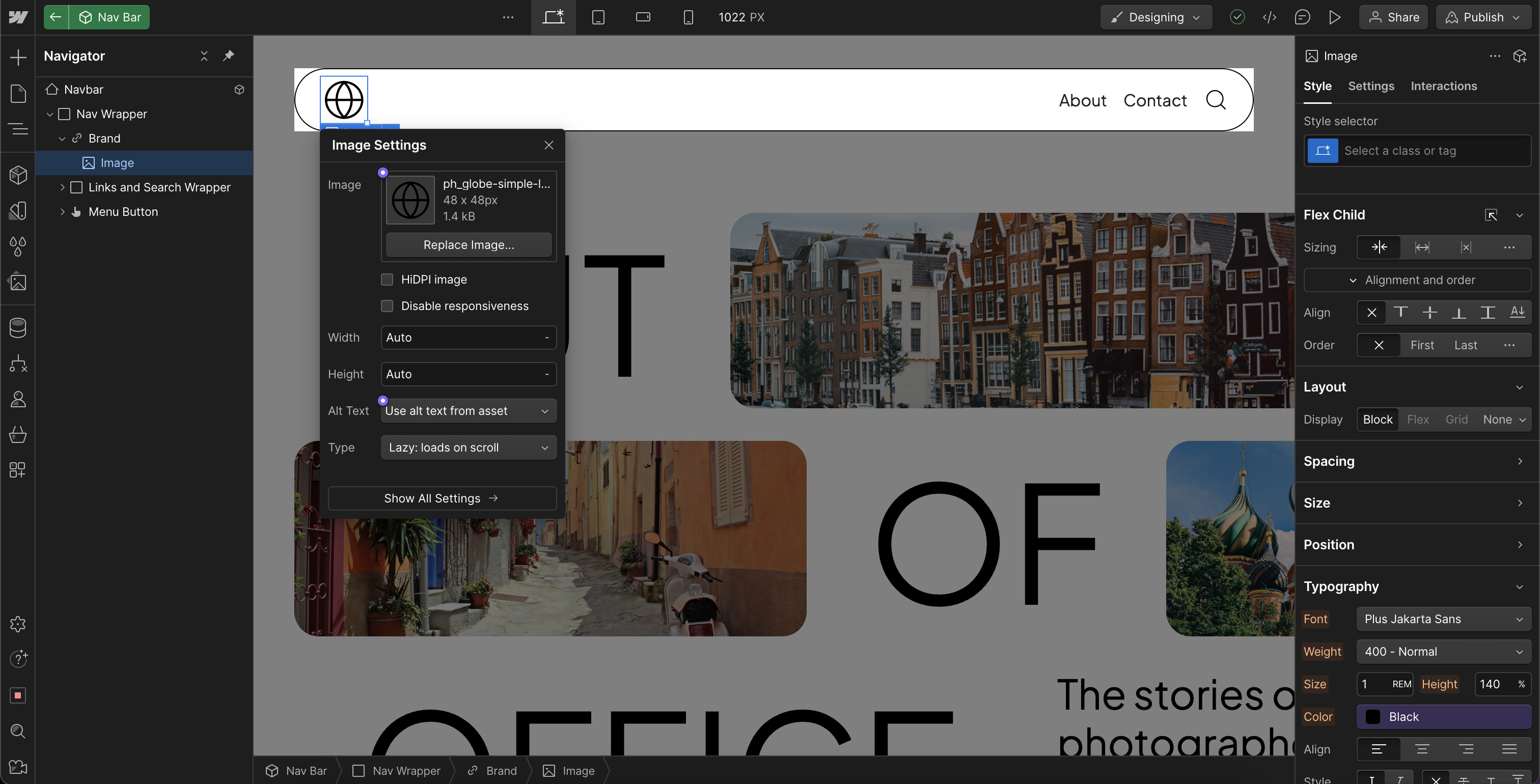The image size is (1540, 784).
Task: Open the Users account icon
Action: (18, 399)
